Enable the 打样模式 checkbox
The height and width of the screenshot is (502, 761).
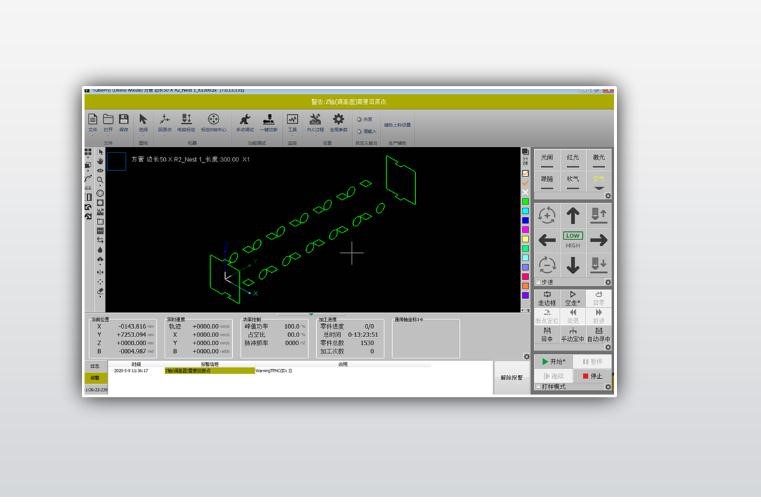[539, 386]
